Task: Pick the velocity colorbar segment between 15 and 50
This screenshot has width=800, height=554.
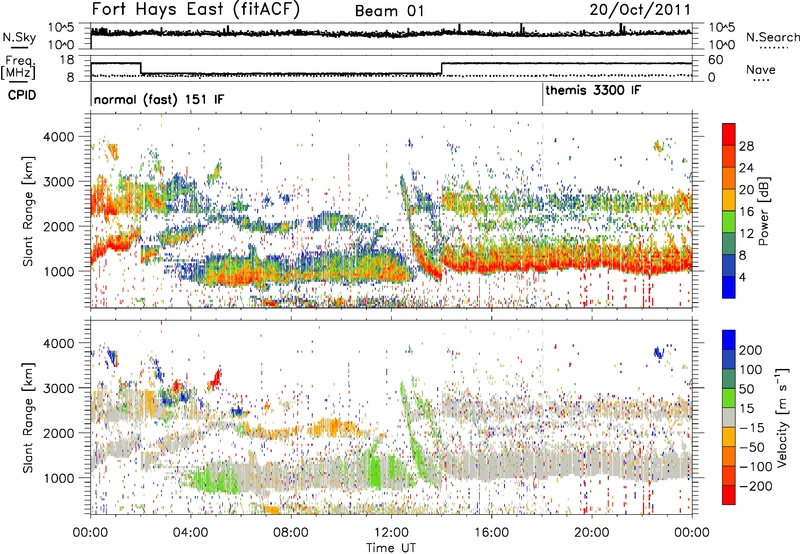Action: [x=729, y=398]
